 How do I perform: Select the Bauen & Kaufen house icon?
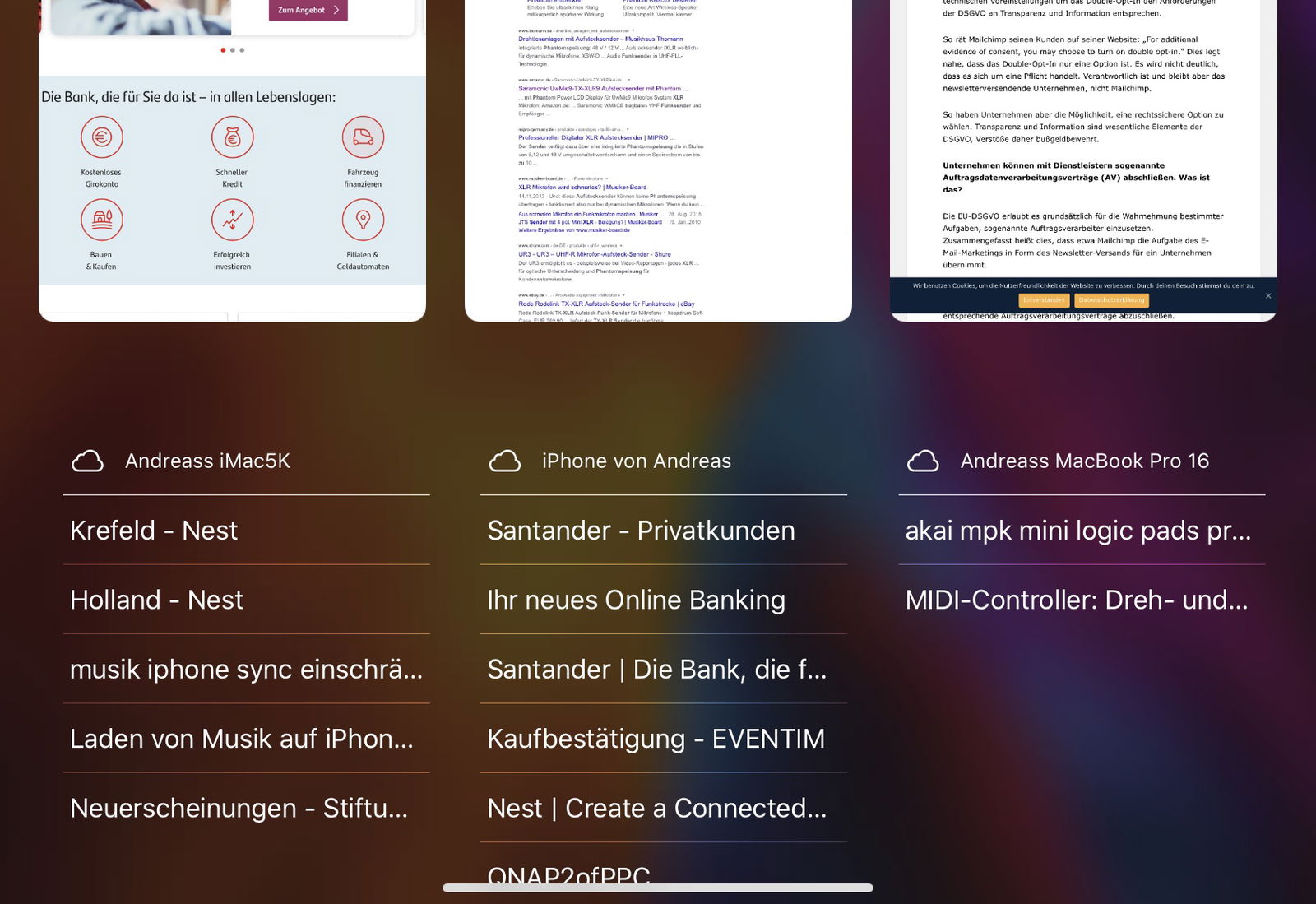(102, 220)
